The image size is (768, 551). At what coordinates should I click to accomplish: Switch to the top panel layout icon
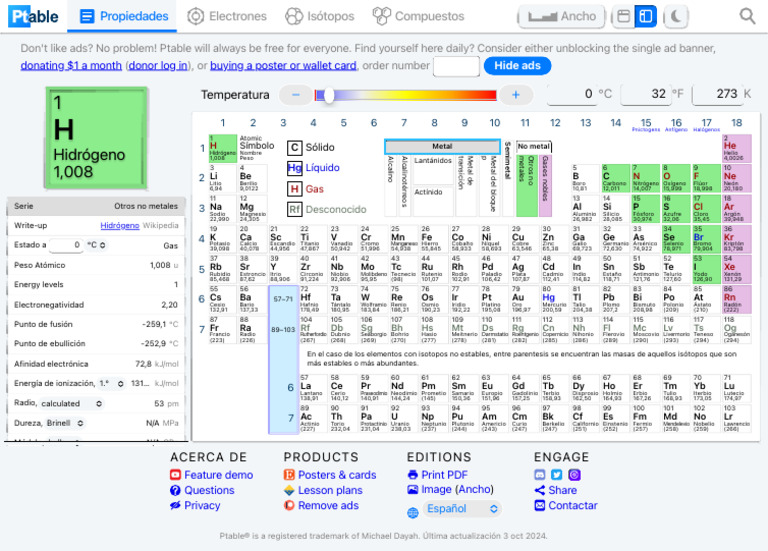(622, 16)
